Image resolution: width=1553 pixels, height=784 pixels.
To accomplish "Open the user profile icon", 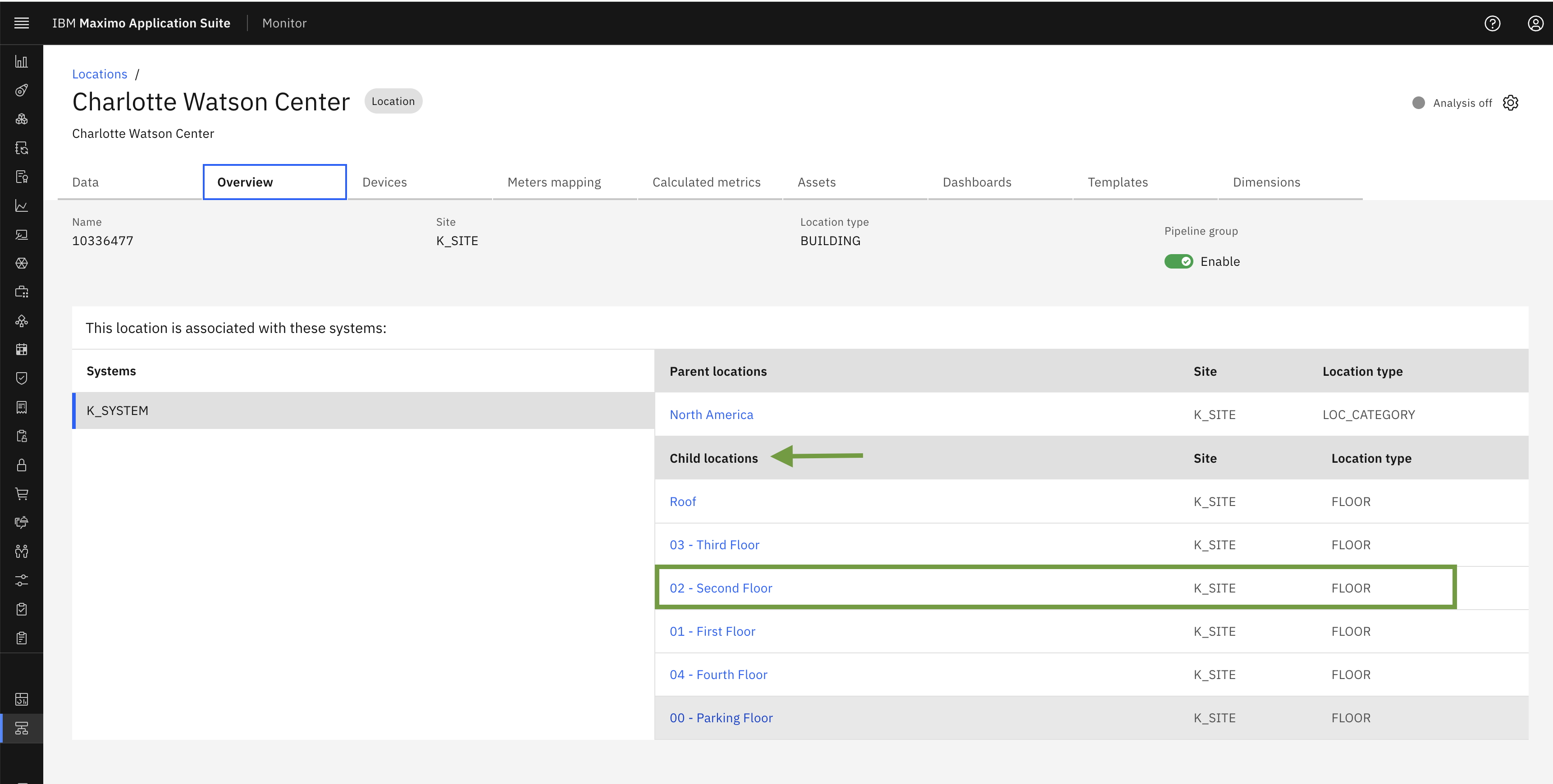I will tap(1535, 23).
